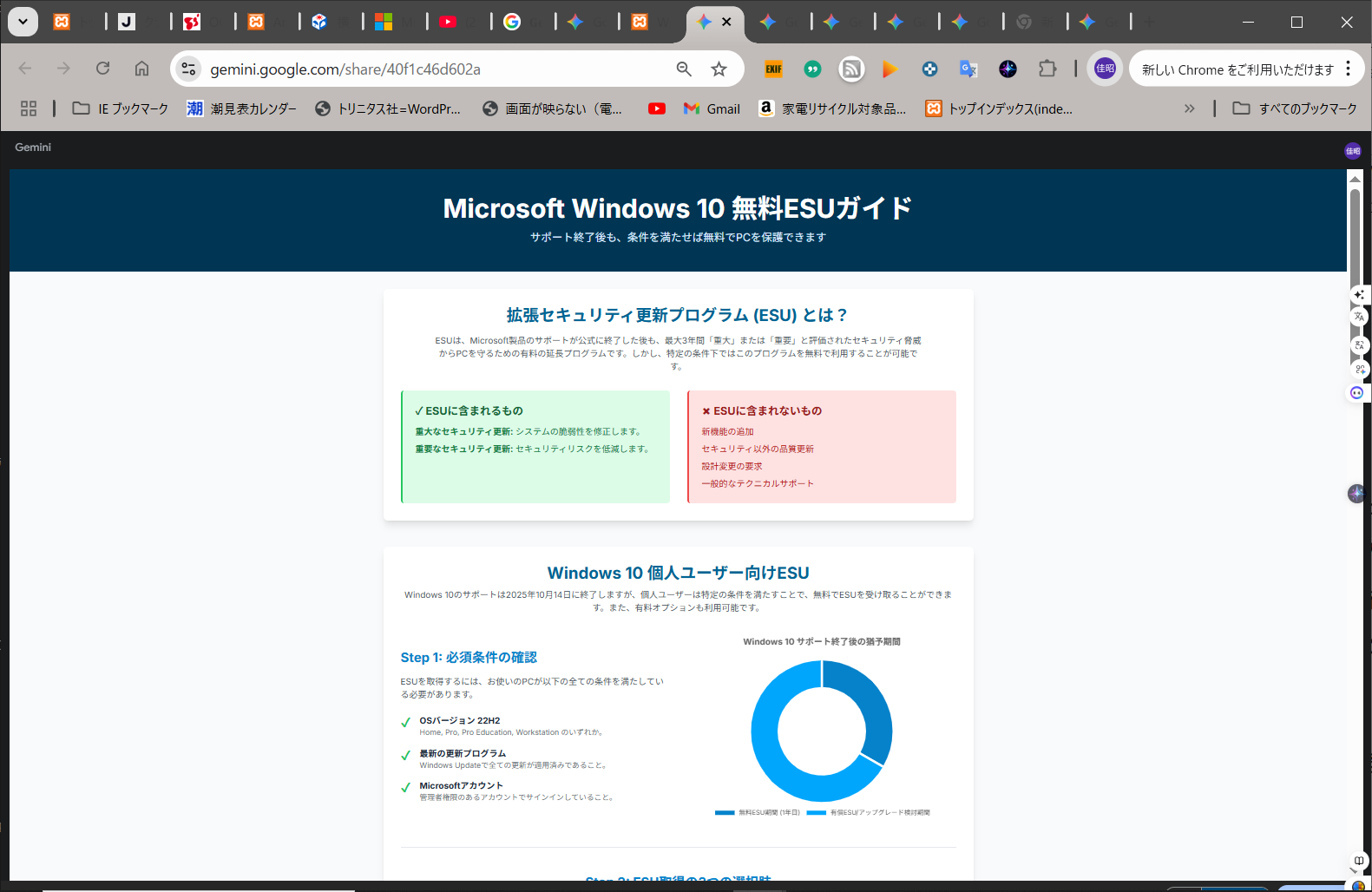
Task: Go back to the previous page
Action: 25,69
